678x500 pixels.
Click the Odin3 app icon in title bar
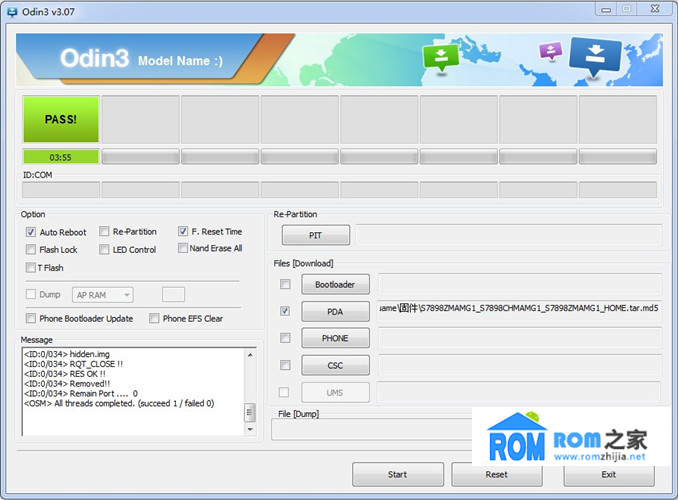12,12
